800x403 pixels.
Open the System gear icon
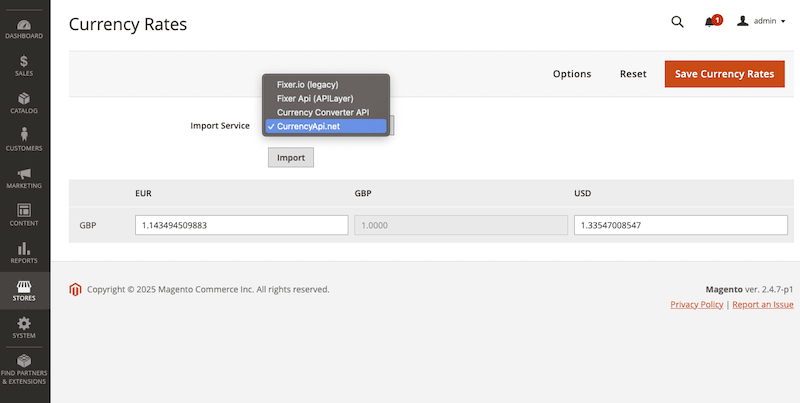click(24, 327)
